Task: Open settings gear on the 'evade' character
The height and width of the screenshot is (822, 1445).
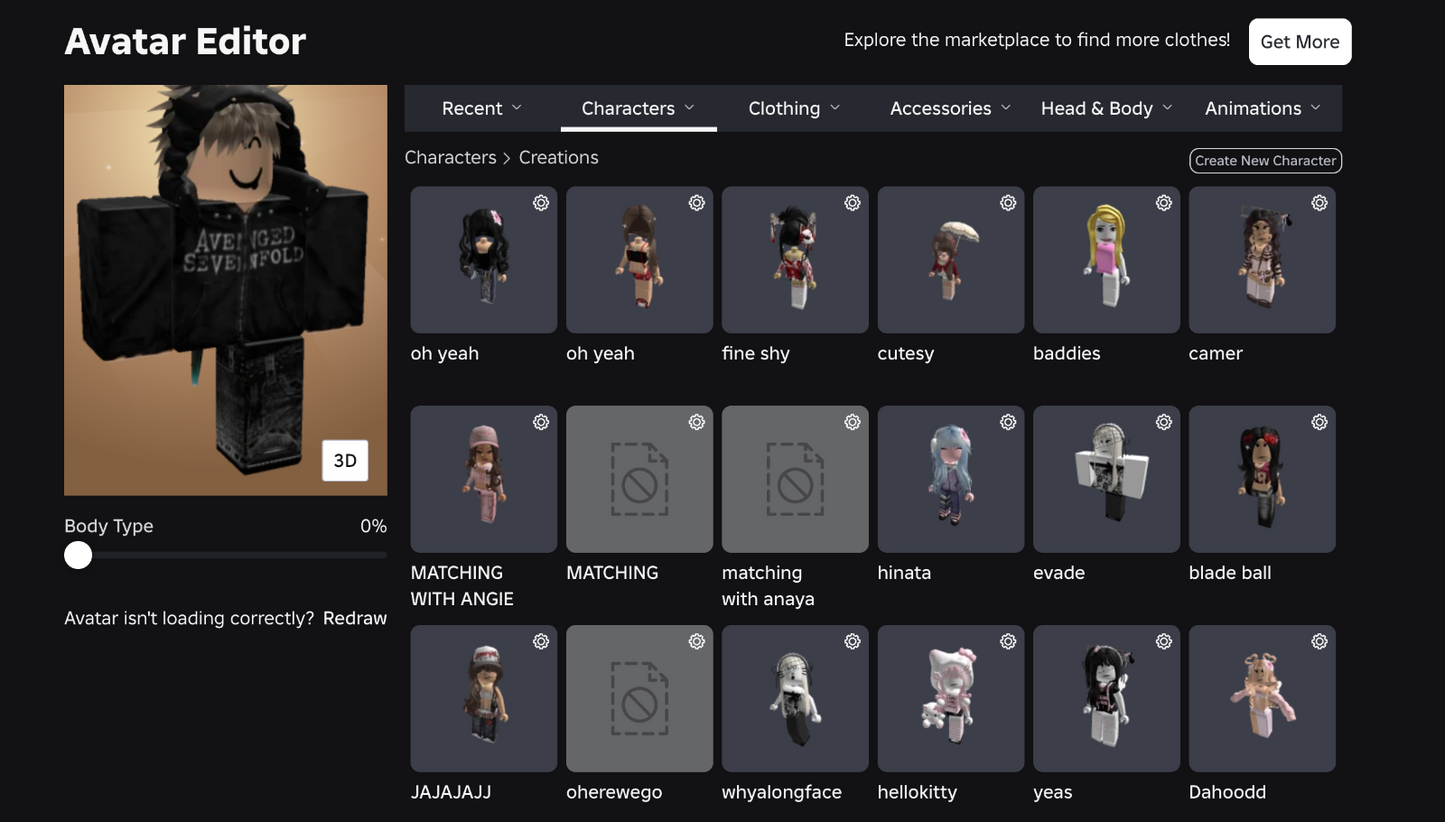Action: tap(1163, 421)
